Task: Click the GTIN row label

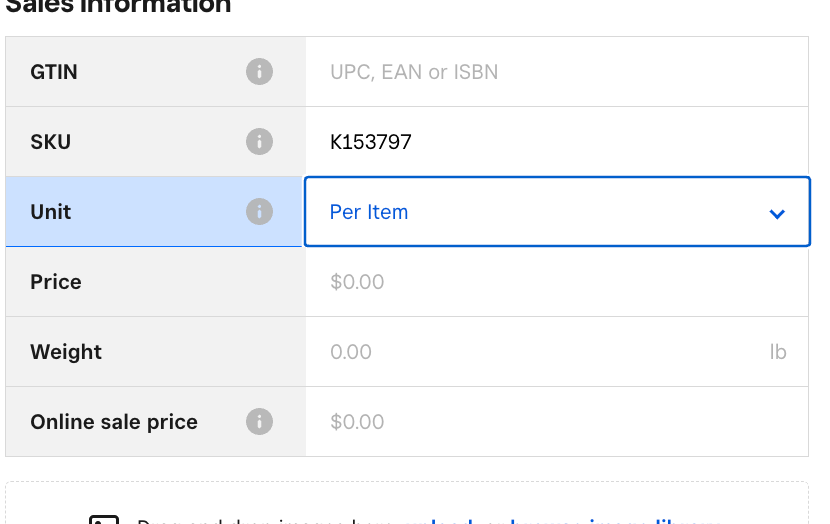Action: (x=54, y=72)
